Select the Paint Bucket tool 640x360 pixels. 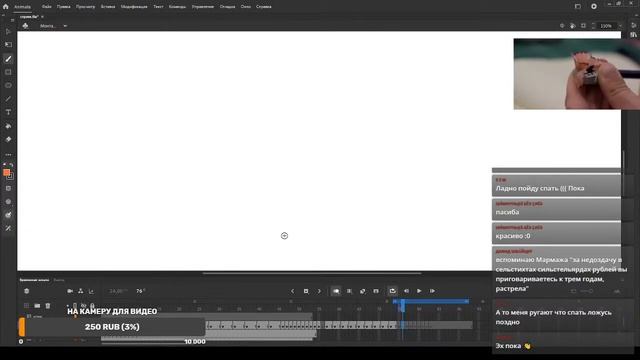[x=8, y=126]
